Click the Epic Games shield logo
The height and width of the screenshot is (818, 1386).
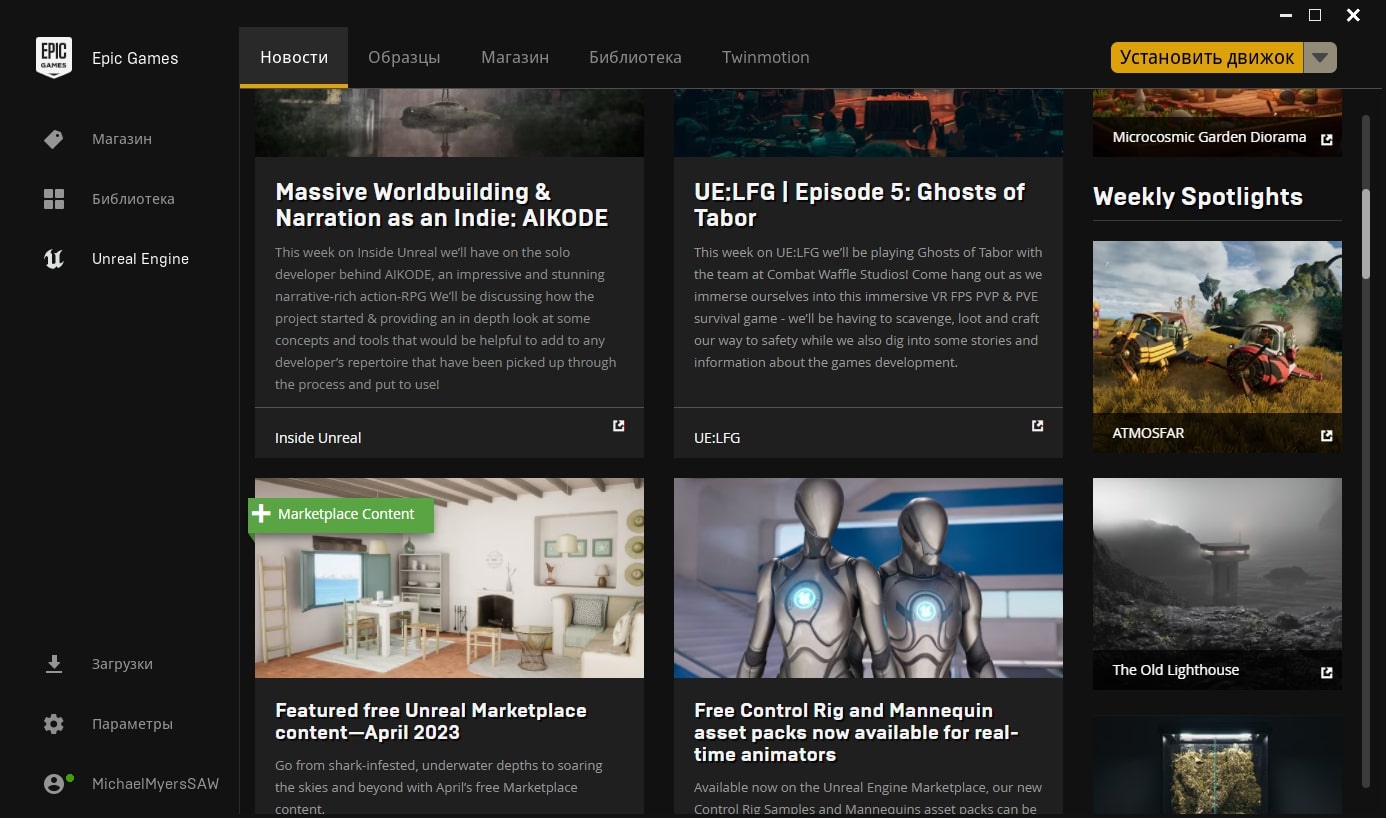54,58
